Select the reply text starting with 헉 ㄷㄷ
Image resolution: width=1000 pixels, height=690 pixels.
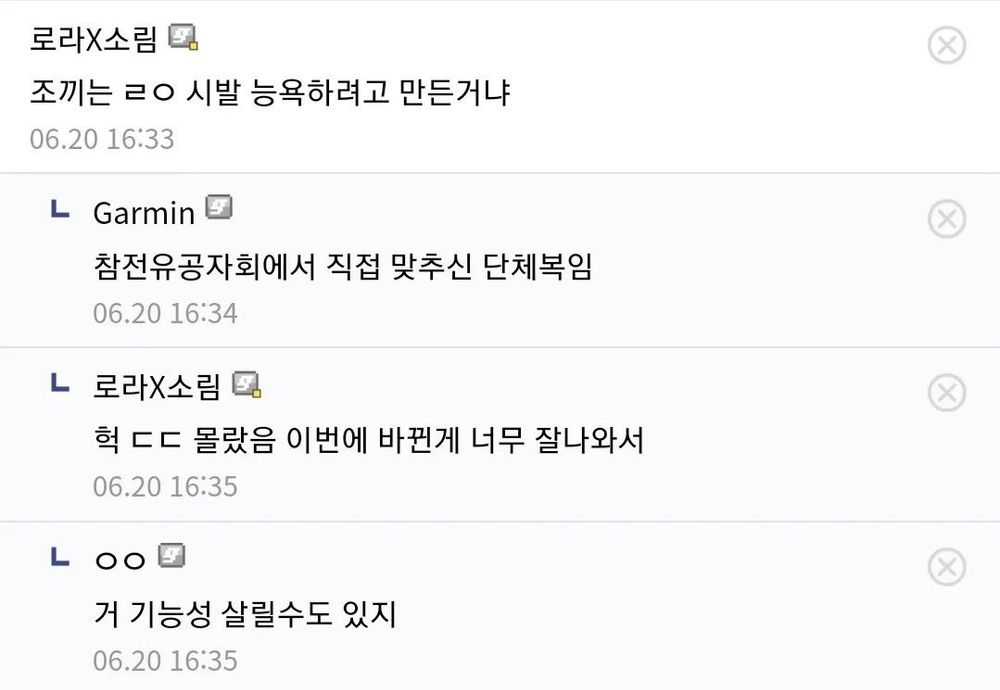pyautogui.click(x=367, y=440)
